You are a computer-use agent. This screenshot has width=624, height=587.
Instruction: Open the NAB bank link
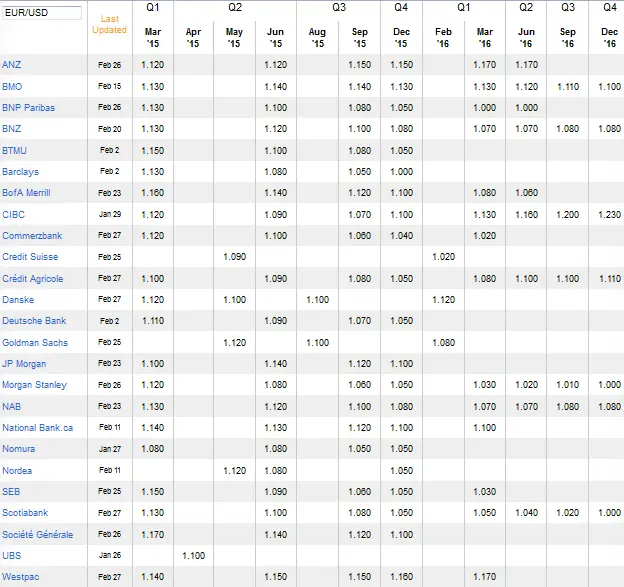[x=12, y=407]
